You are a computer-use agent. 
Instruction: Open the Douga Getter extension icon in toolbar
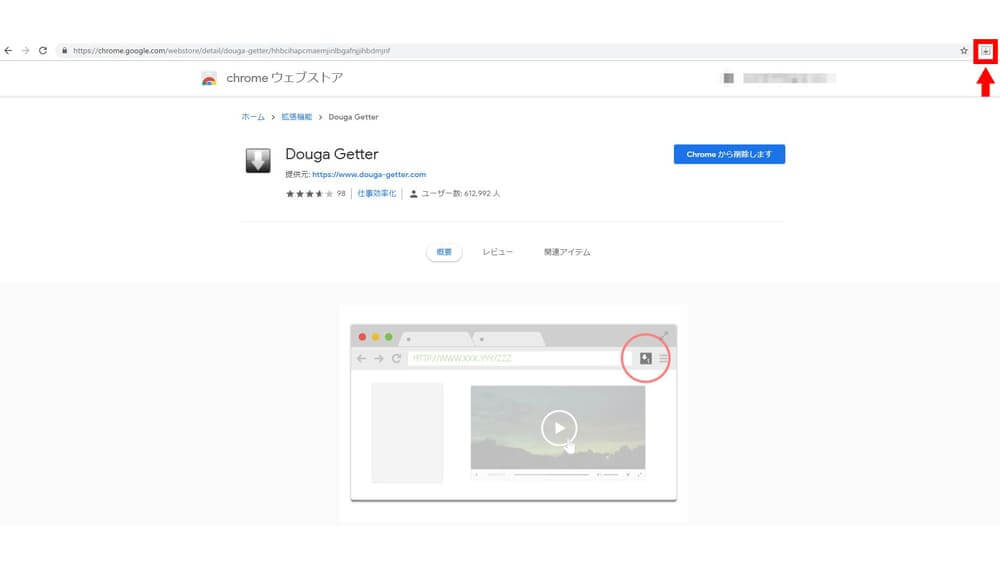(985, 51)
